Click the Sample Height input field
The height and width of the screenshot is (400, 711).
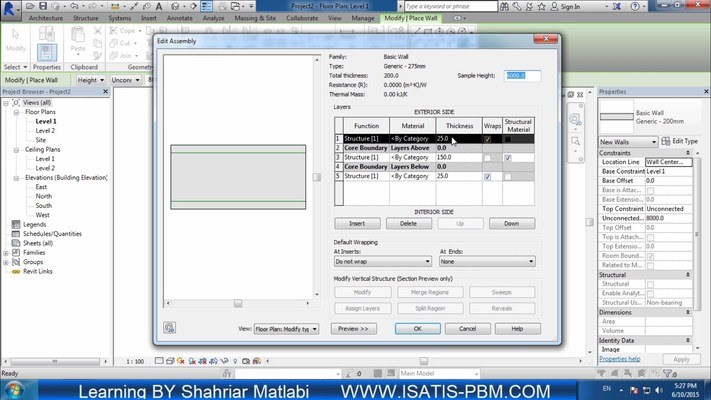tap(522, 76)
